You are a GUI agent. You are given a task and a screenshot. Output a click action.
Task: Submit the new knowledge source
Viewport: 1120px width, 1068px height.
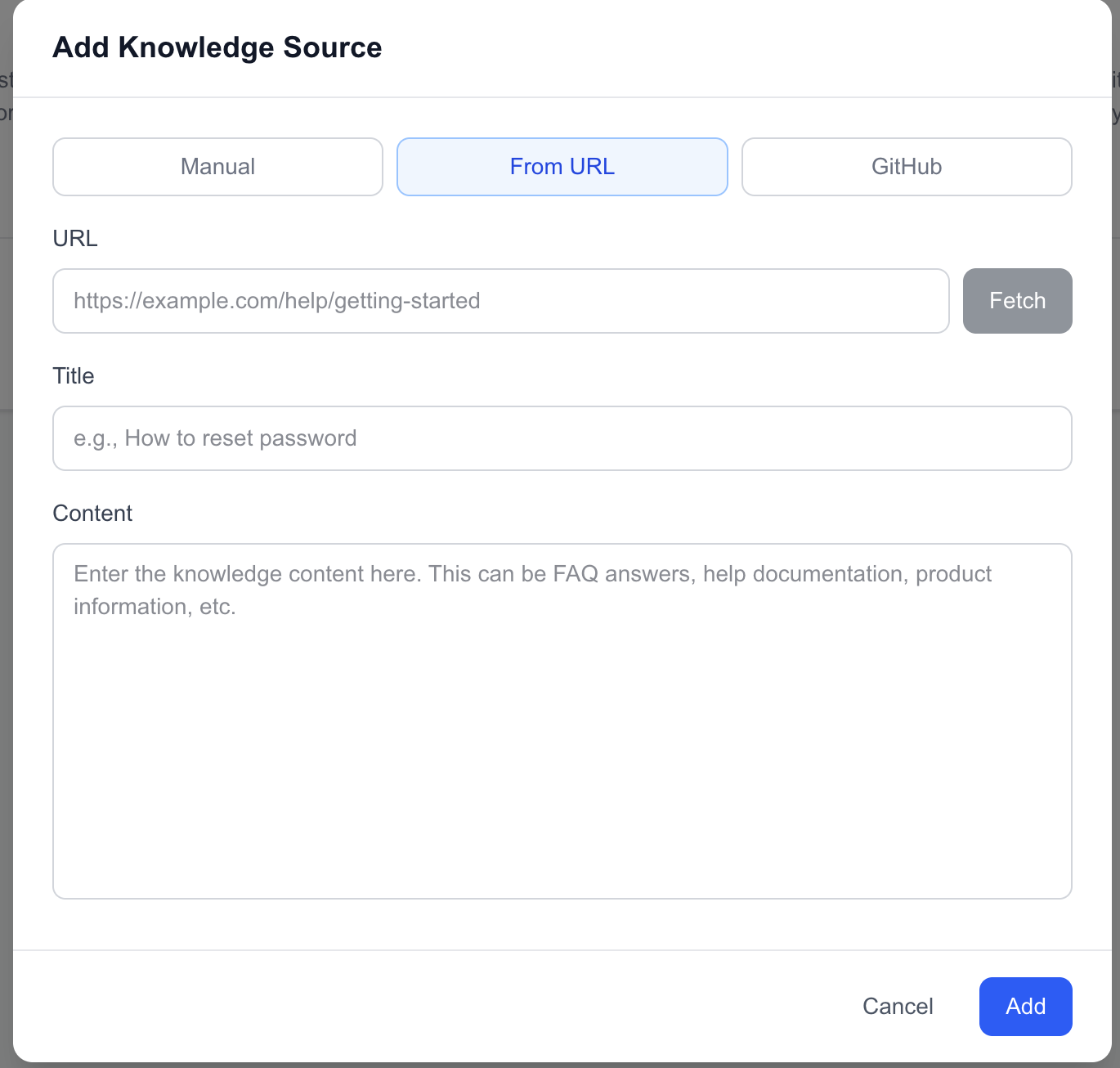pos(1025,1007)
